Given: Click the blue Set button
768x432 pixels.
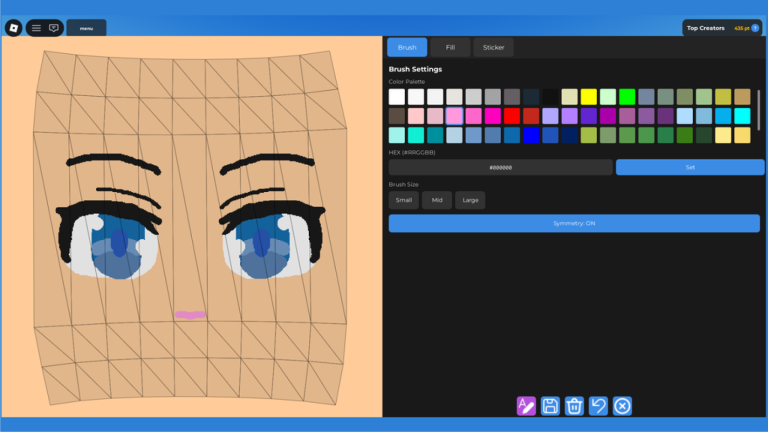Looking at the screenshot, I should 690,167.
